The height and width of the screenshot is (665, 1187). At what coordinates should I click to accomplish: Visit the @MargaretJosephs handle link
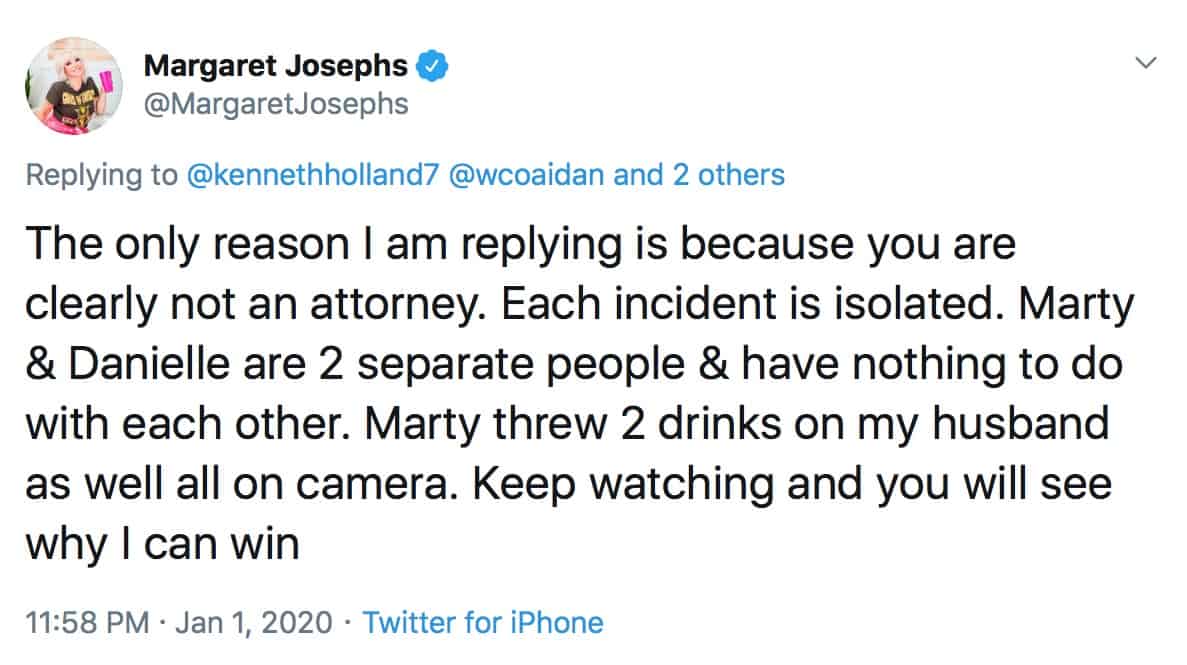coord(276,104)
